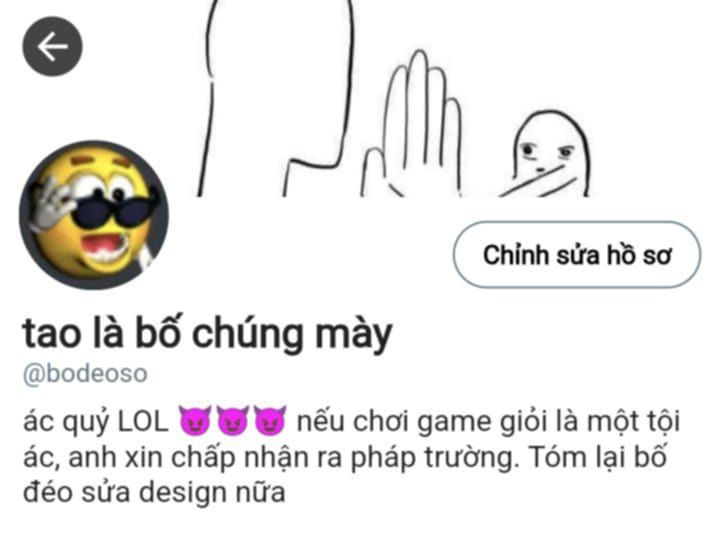Click the 'Chỉnh sửa hồ sơ' button
720x542 pixels.
(x=577, y=254)
